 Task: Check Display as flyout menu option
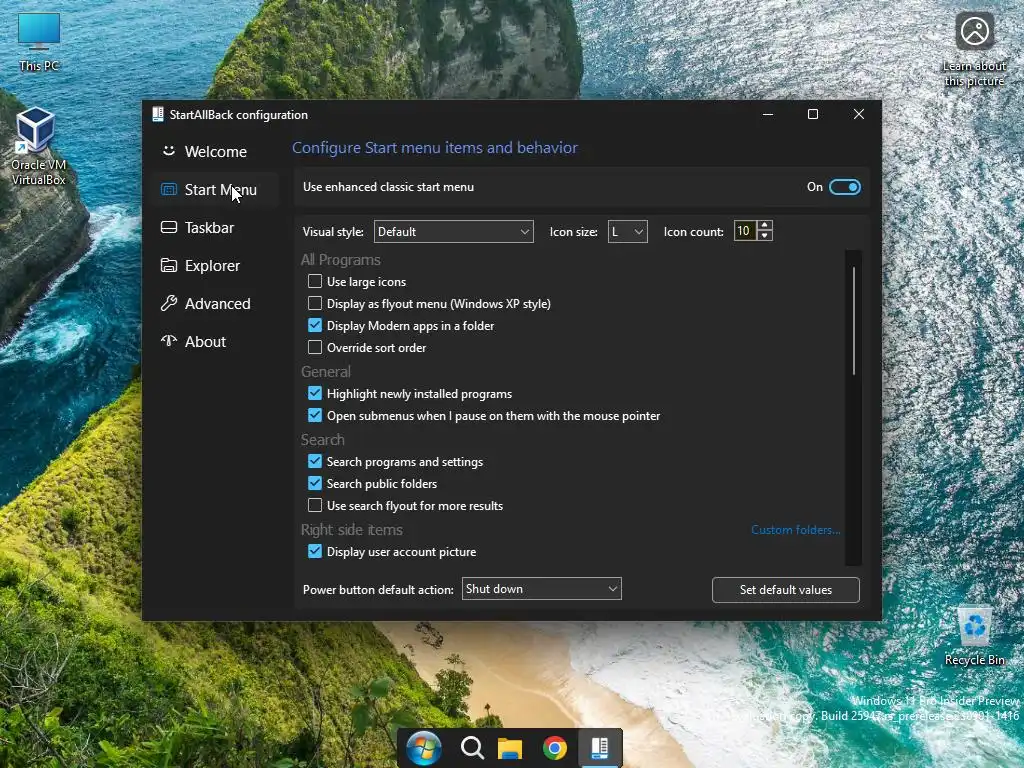coord(315,303)
